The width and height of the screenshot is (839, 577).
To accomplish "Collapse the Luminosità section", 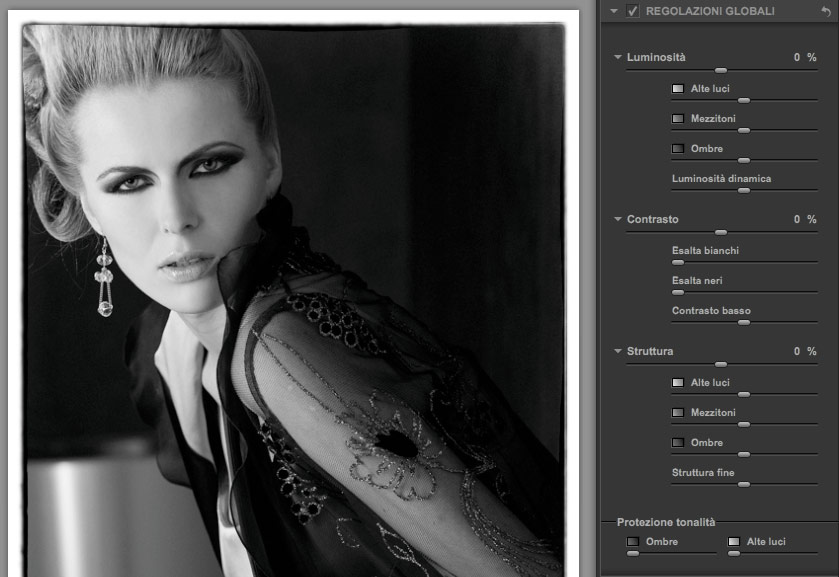I will 618,58.
